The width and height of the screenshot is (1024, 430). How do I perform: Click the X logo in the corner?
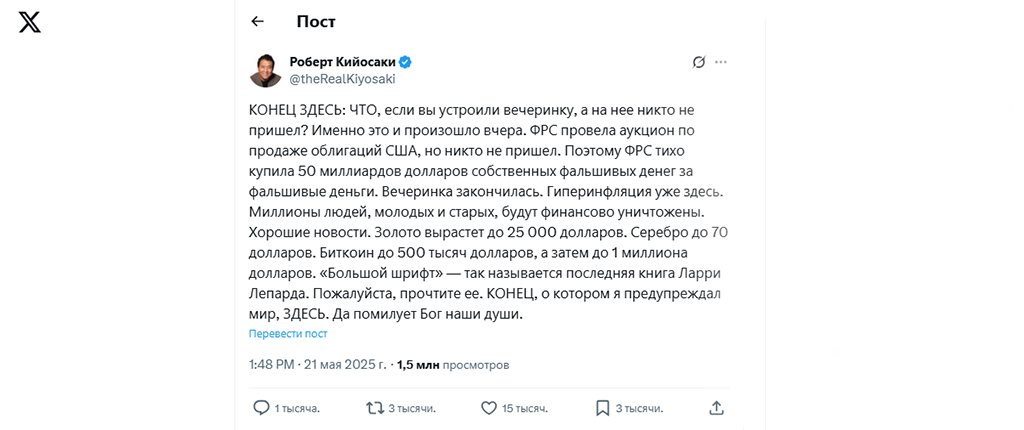coord(30,22)
